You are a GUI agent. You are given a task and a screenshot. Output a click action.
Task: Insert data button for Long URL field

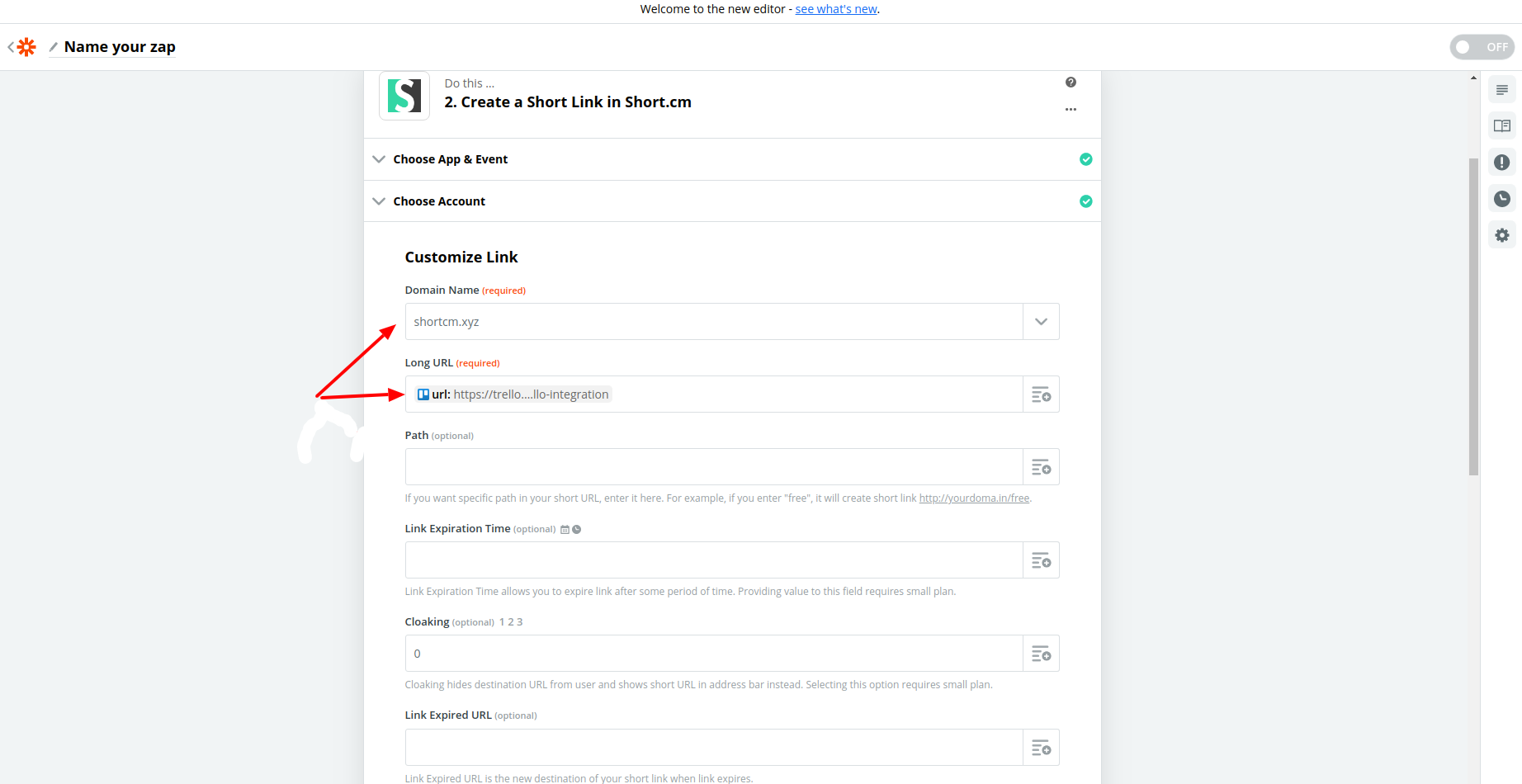click(1041, 394)
